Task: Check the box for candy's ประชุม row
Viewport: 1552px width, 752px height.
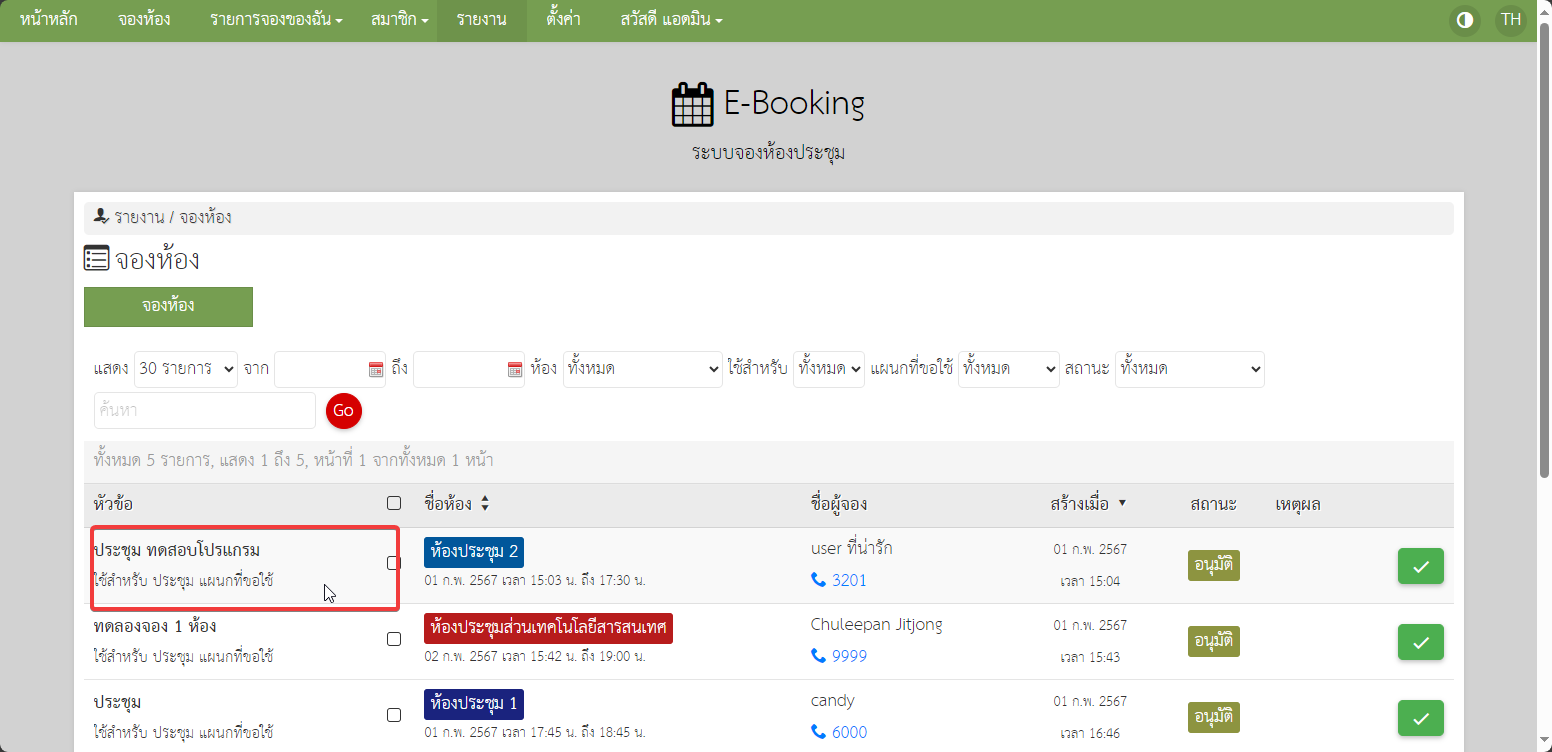Action: coord(394,715)
